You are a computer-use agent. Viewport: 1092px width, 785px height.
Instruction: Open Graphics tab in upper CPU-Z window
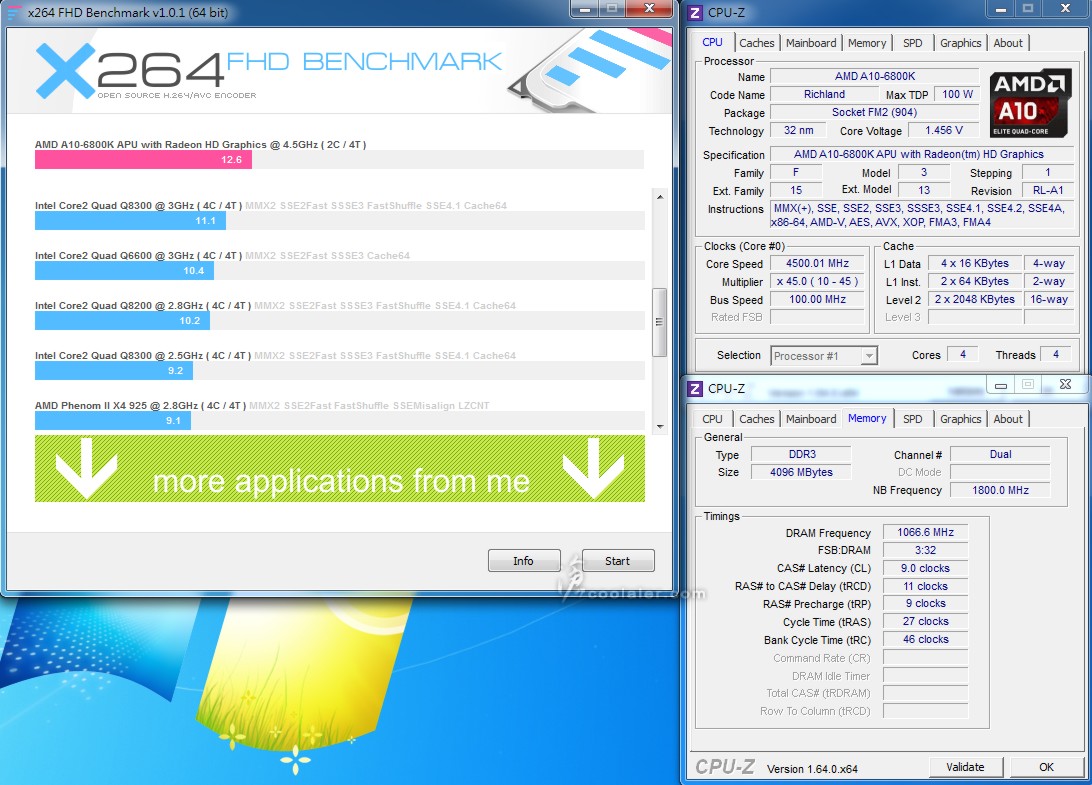(960, 43)
